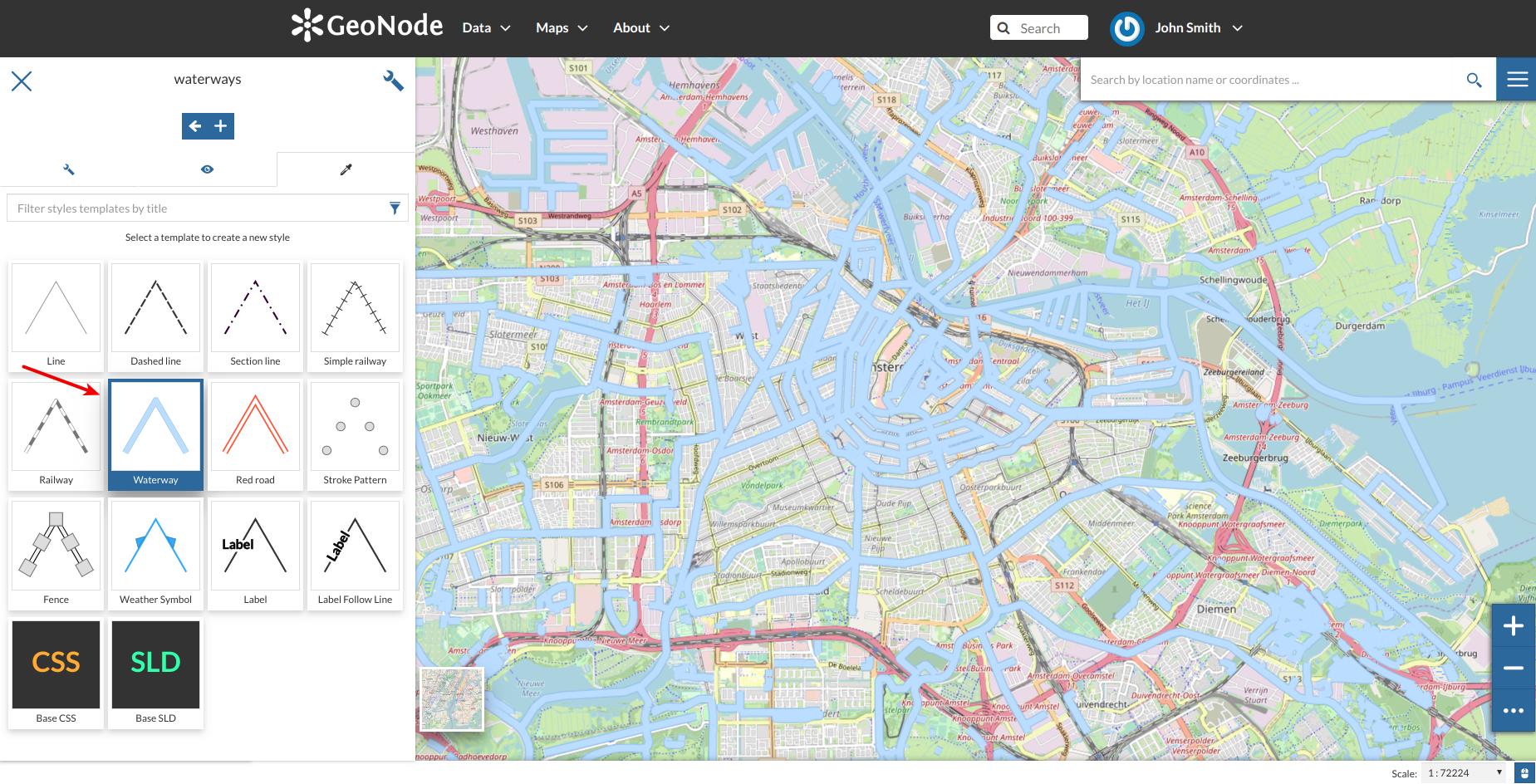
Task: Click the filter funnel icon
Action: [x=395, y=208]
